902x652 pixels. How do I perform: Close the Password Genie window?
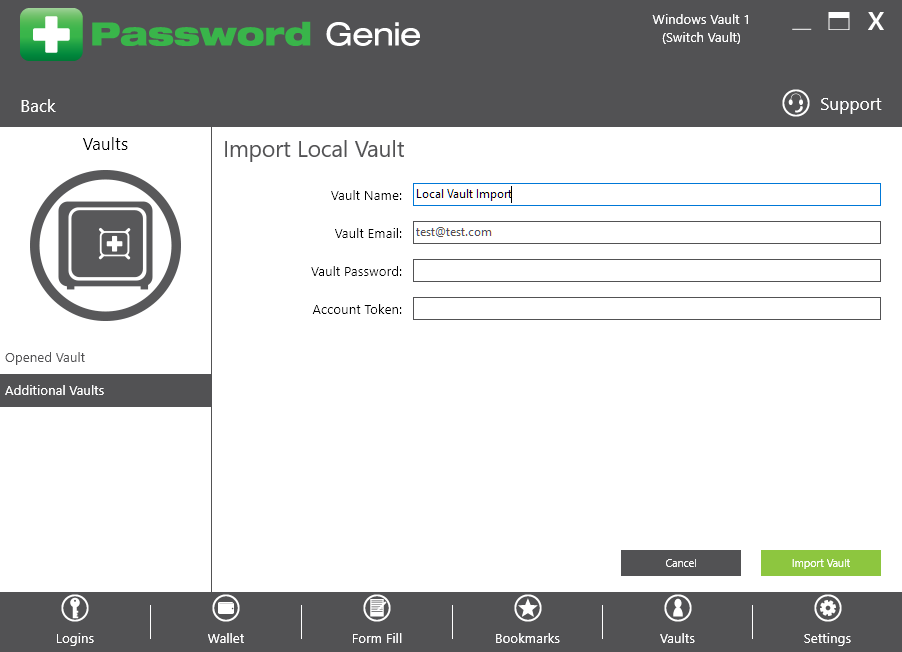[876, 21]
